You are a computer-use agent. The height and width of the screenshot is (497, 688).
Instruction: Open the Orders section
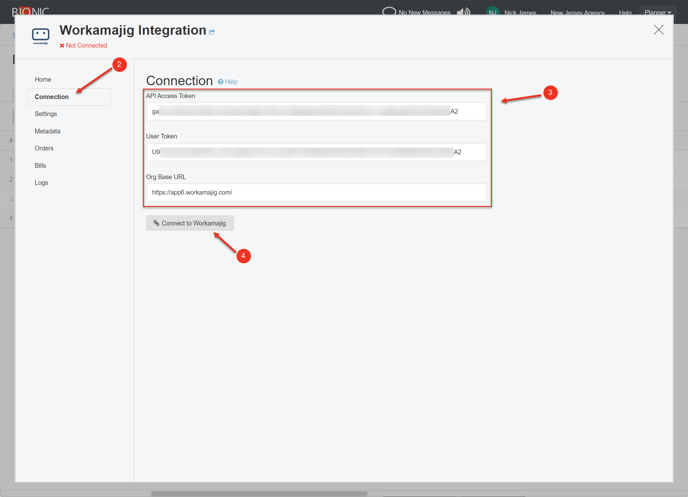coord(44,148)
